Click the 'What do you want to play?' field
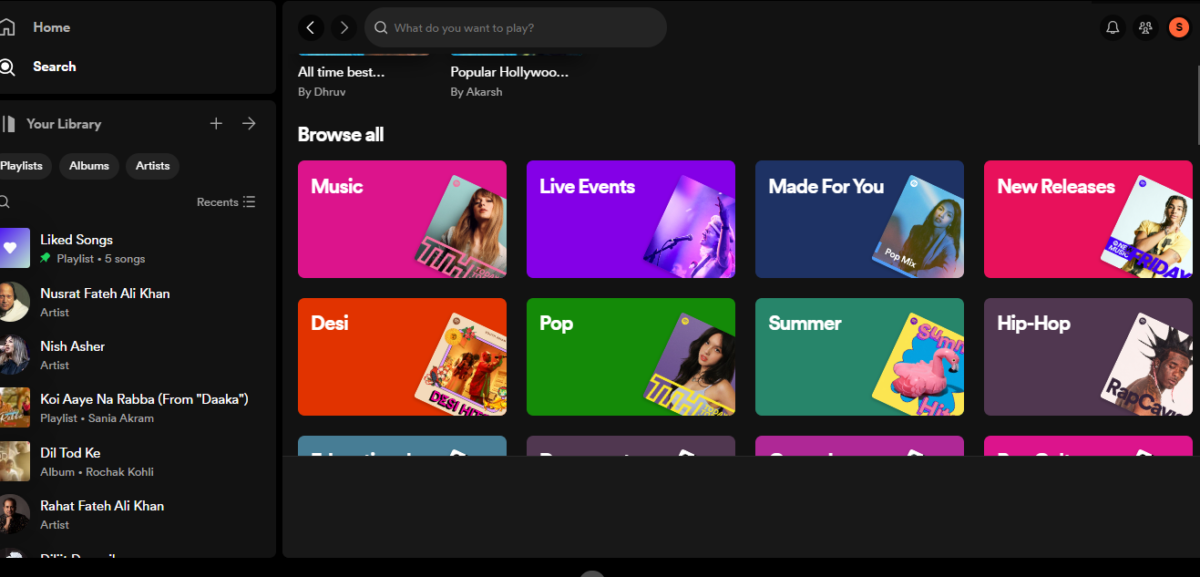Viewport: 1200px width, 577px height. pos(520,28)
